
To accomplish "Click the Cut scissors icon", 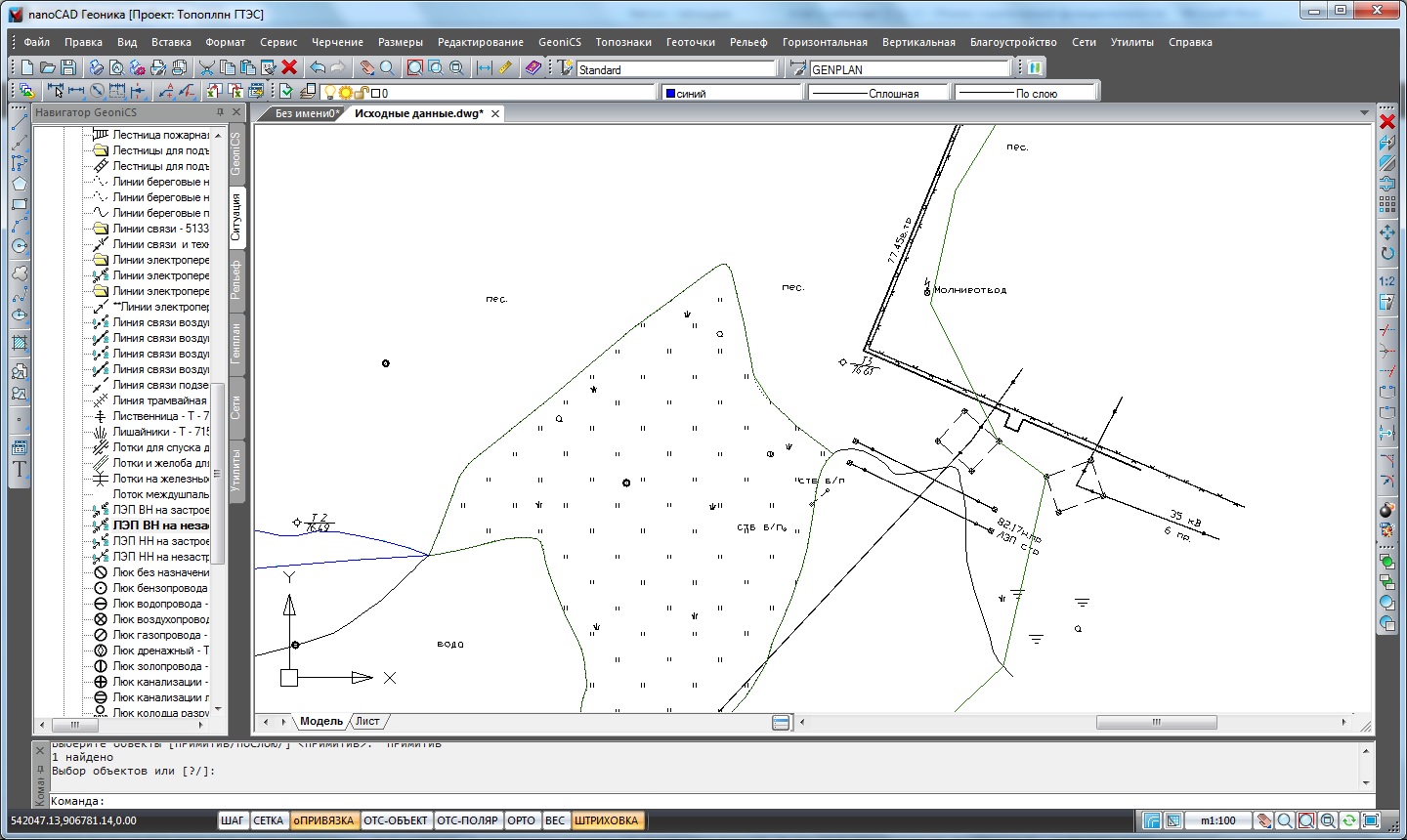I will [207, 67].
